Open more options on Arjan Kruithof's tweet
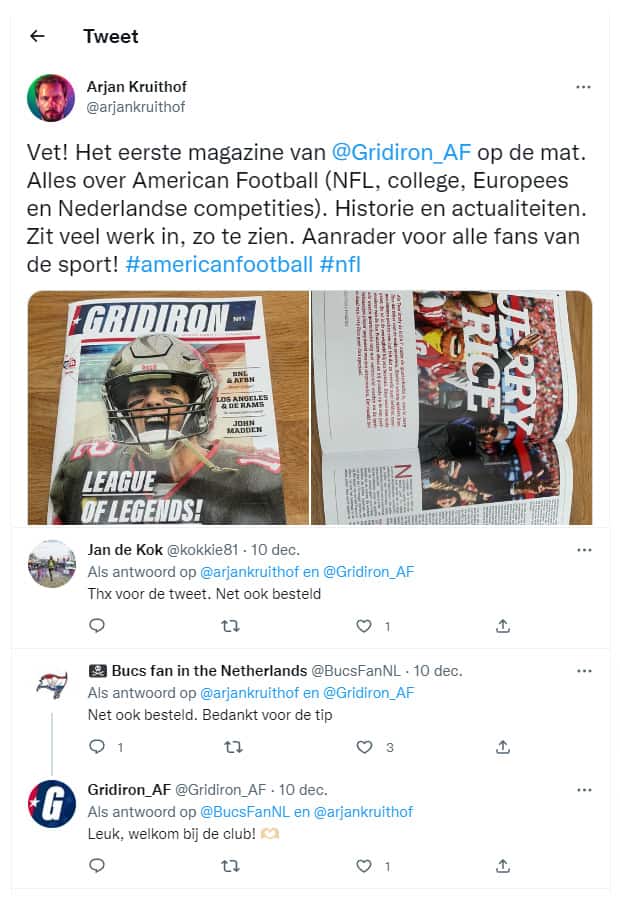 [x=583, y=87]
